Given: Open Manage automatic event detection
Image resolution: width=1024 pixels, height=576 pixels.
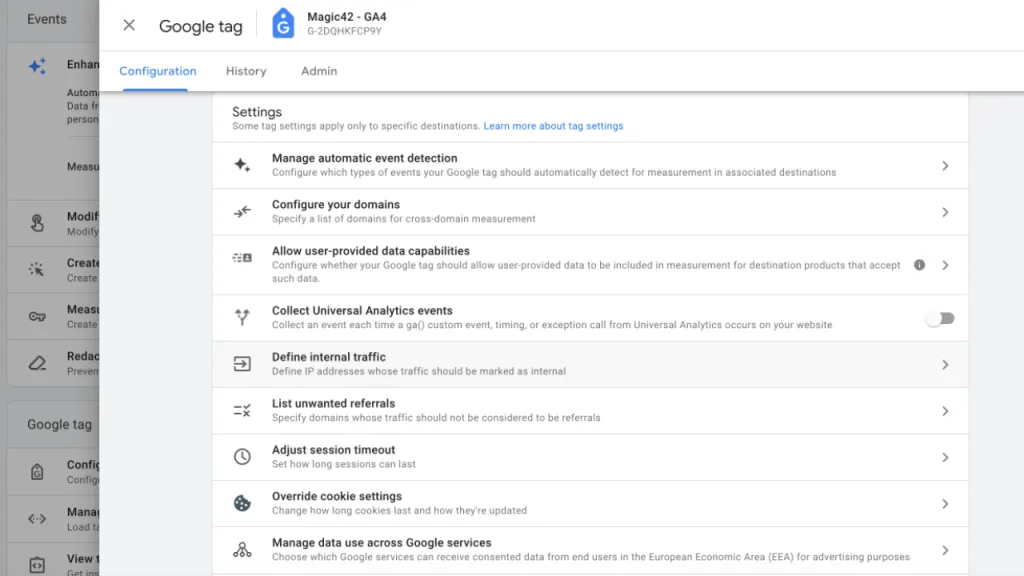Looking at the screenshot, I should tap(590, 165).
